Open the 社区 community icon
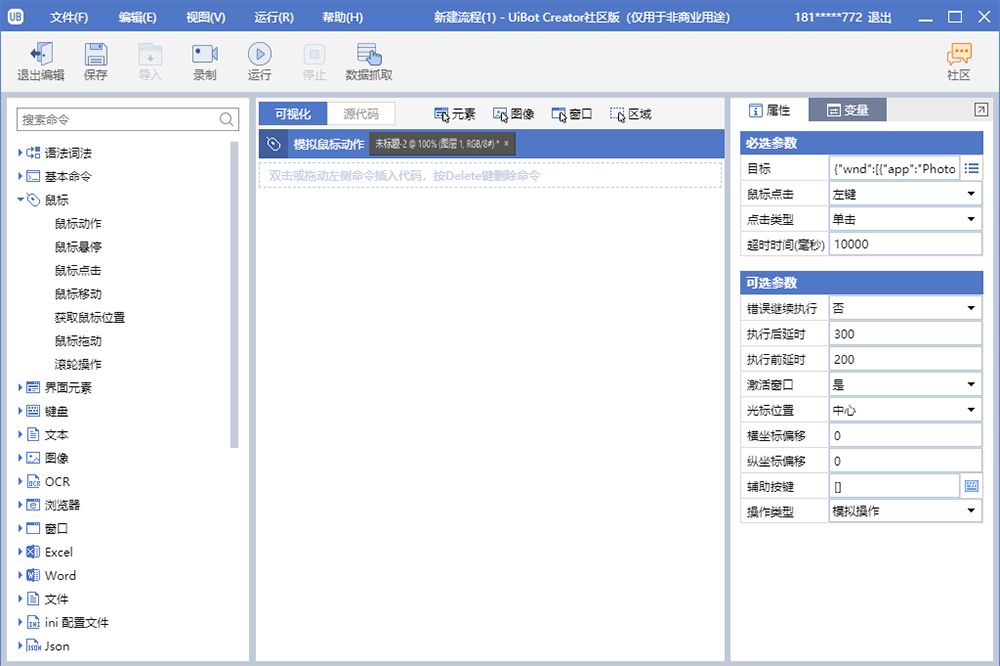Image resolution: width=1000 pixels, height=666 pixels. coord(959,62)
